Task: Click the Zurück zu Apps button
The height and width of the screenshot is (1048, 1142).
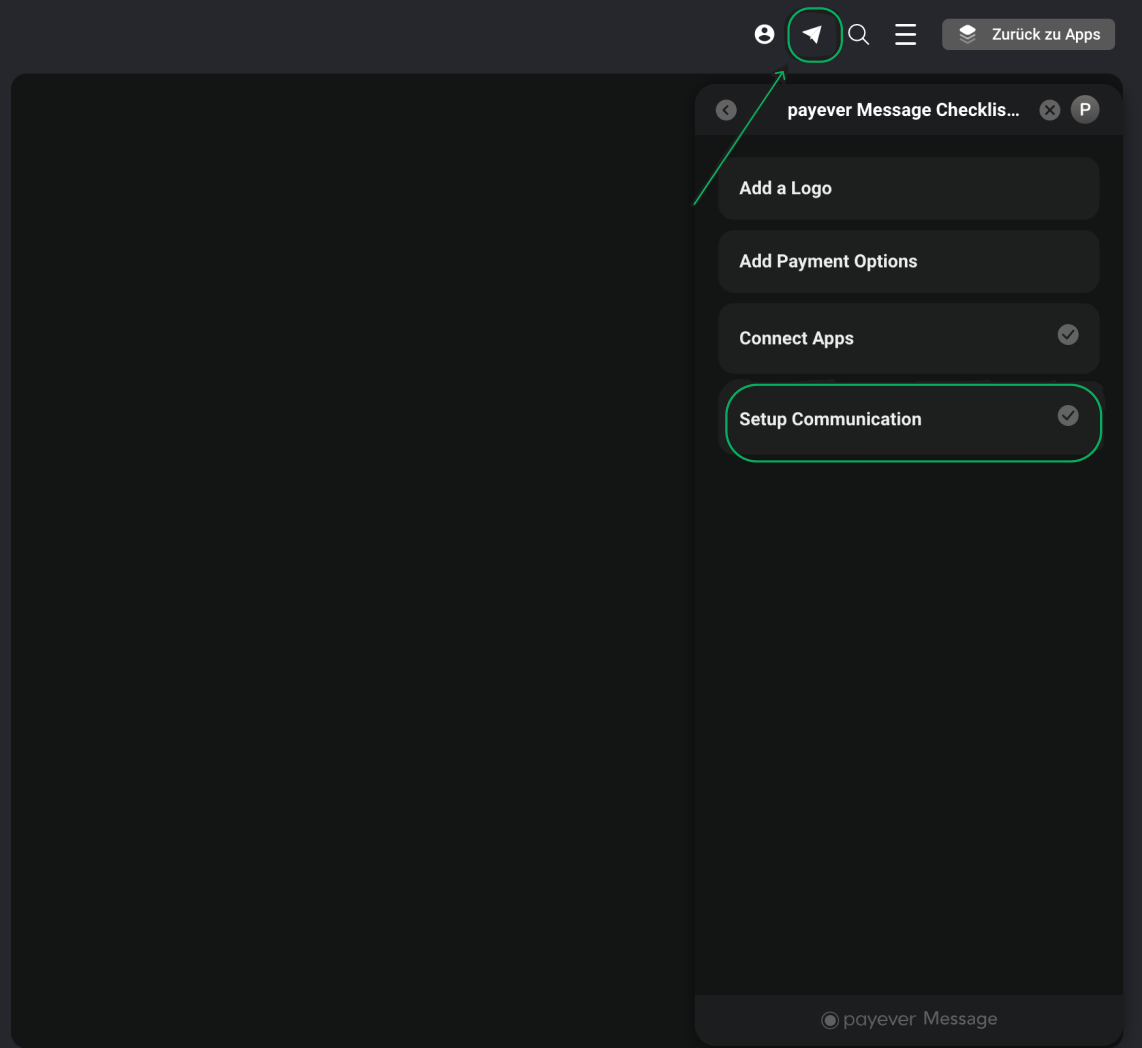Action: click(x=1028, y=34)
